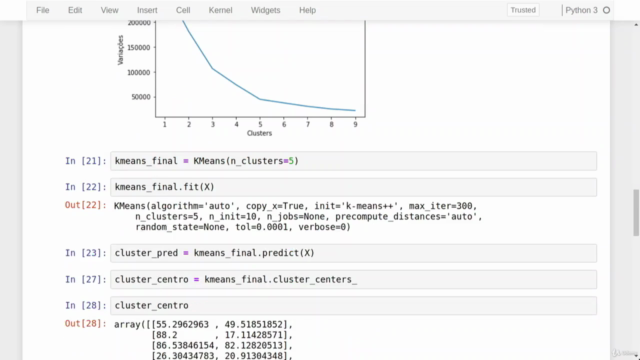Click the Trusted notebook button
This screenshot has width=640, height=360.
(x=523, y=10)
